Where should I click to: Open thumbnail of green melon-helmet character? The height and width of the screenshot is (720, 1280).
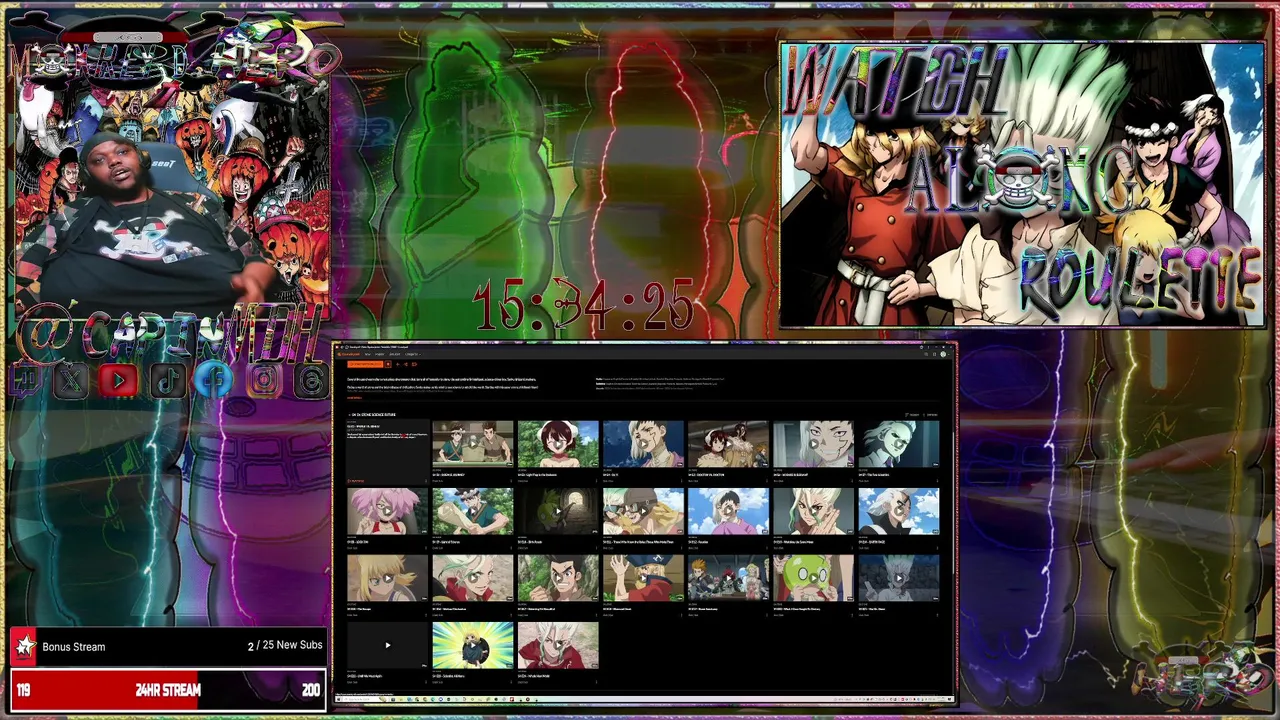(813, 578)
